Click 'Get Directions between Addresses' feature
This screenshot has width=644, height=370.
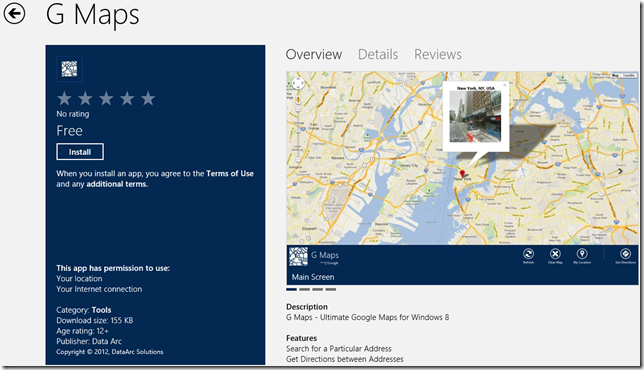(345, 359)
